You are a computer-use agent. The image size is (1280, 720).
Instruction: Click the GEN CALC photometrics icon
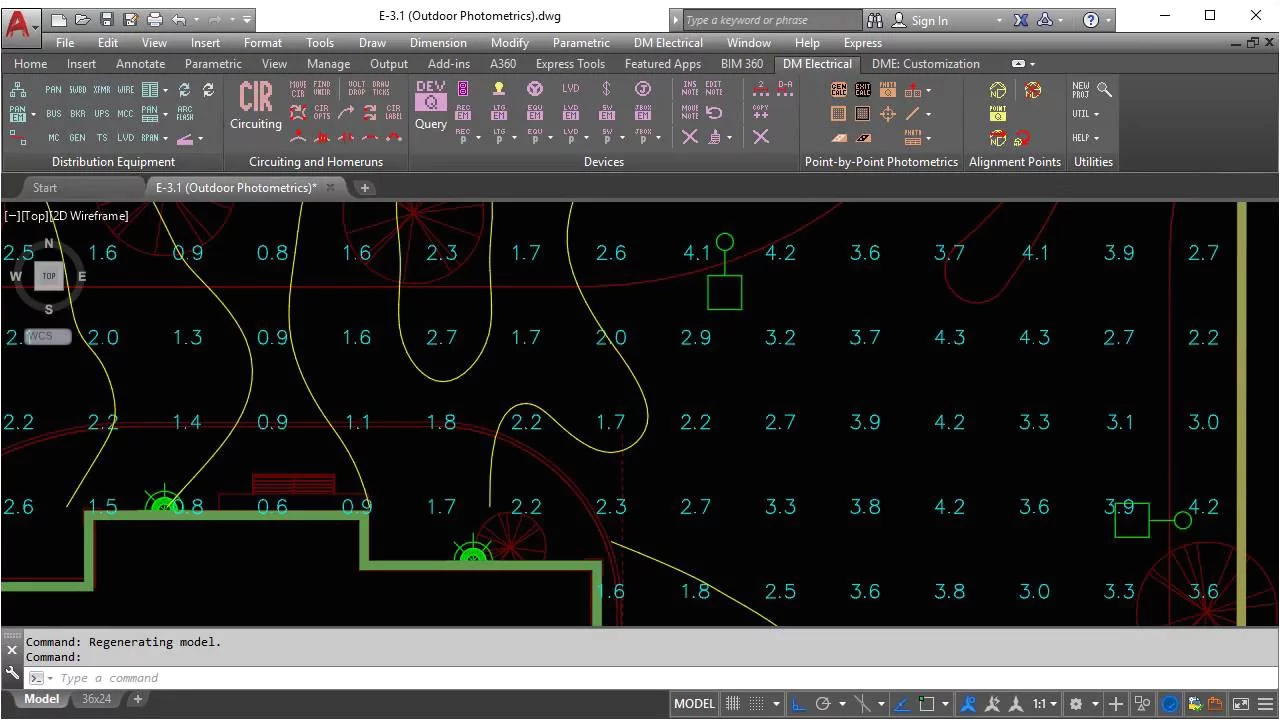coord(838,89)
